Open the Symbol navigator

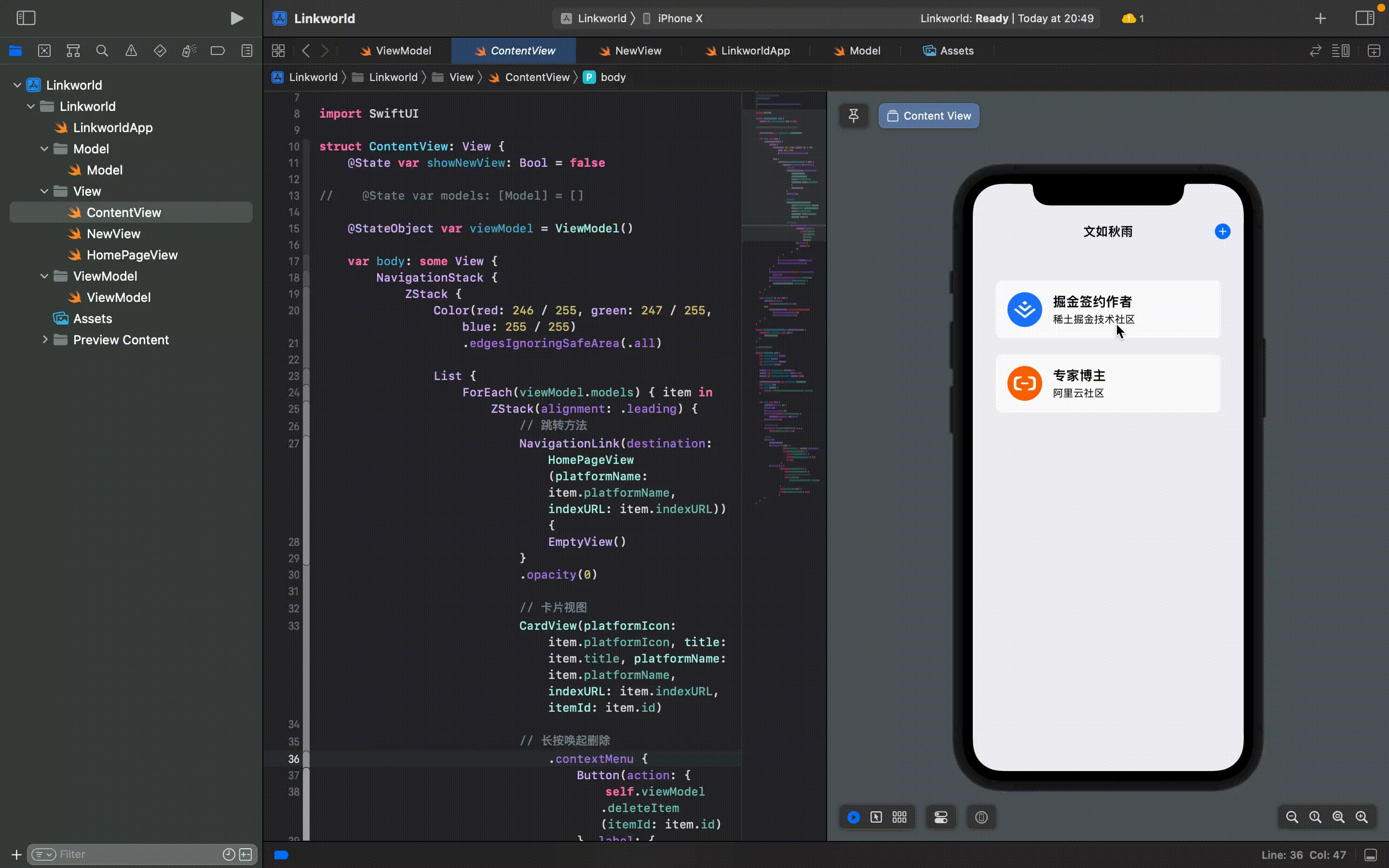click(x=73, y=51)
